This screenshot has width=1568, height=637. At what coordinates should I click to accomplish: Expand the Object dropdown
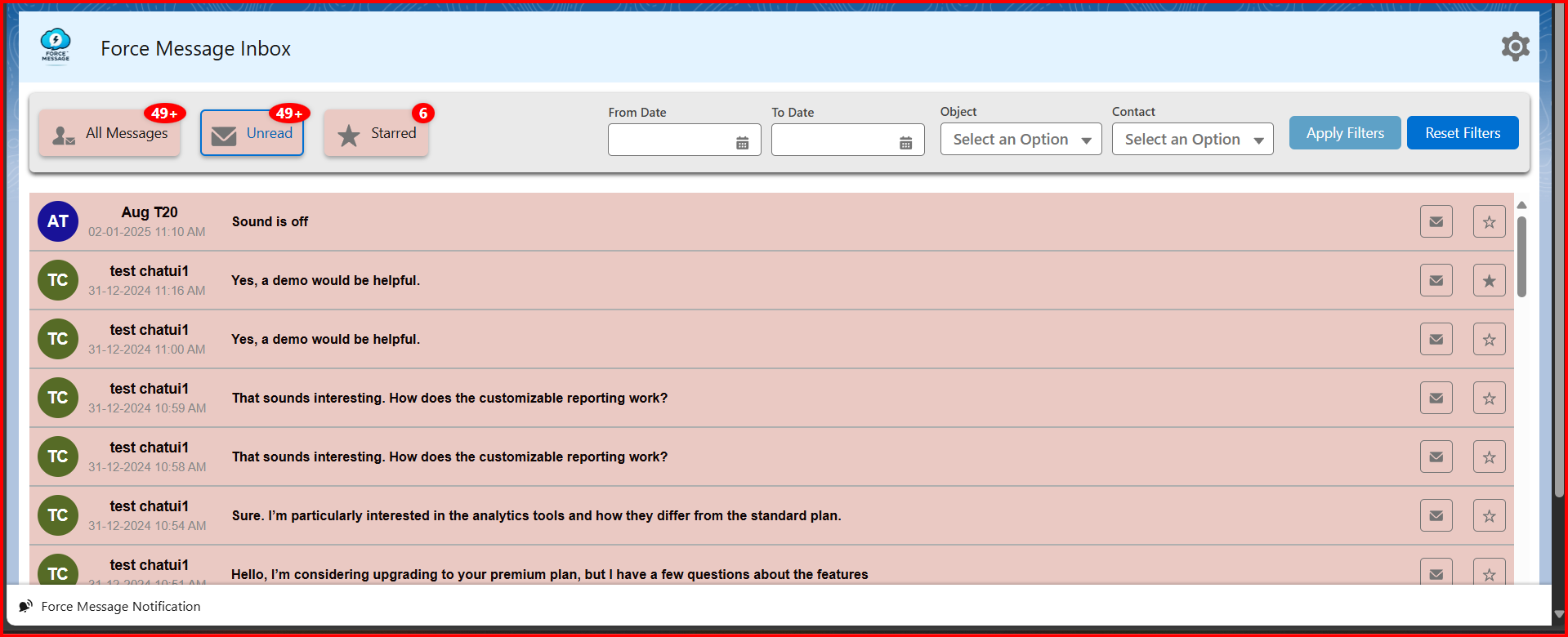(x=1021, y=140)
